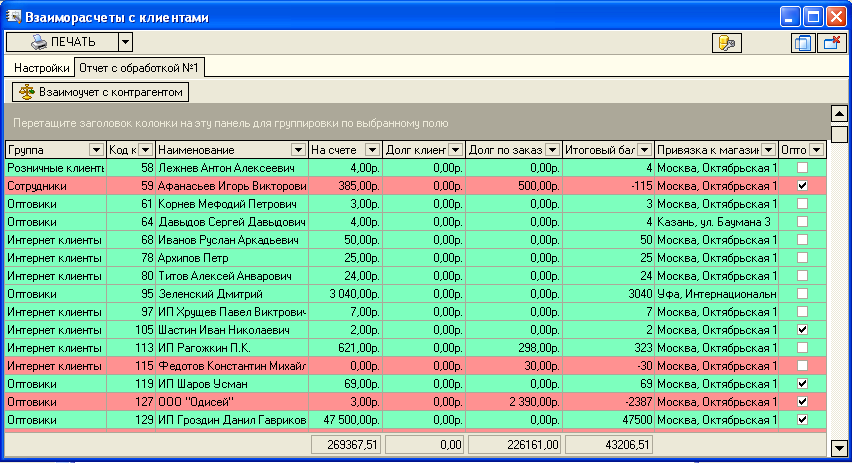Click the Взаимоучет с контрагентом button
Screen dimensions: 854x463
(x=101, y=92)
